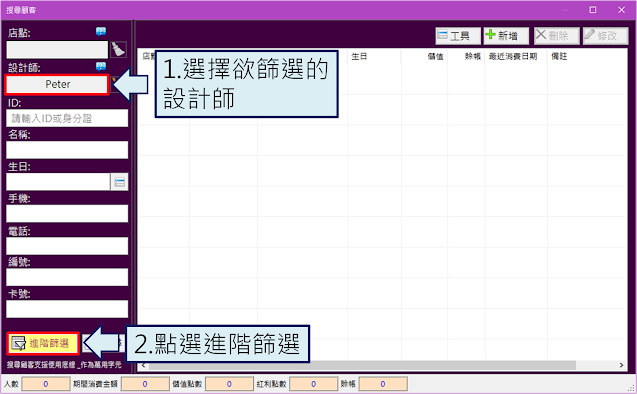Sort by 最近消費日期 column header

[x=513, y=56]
